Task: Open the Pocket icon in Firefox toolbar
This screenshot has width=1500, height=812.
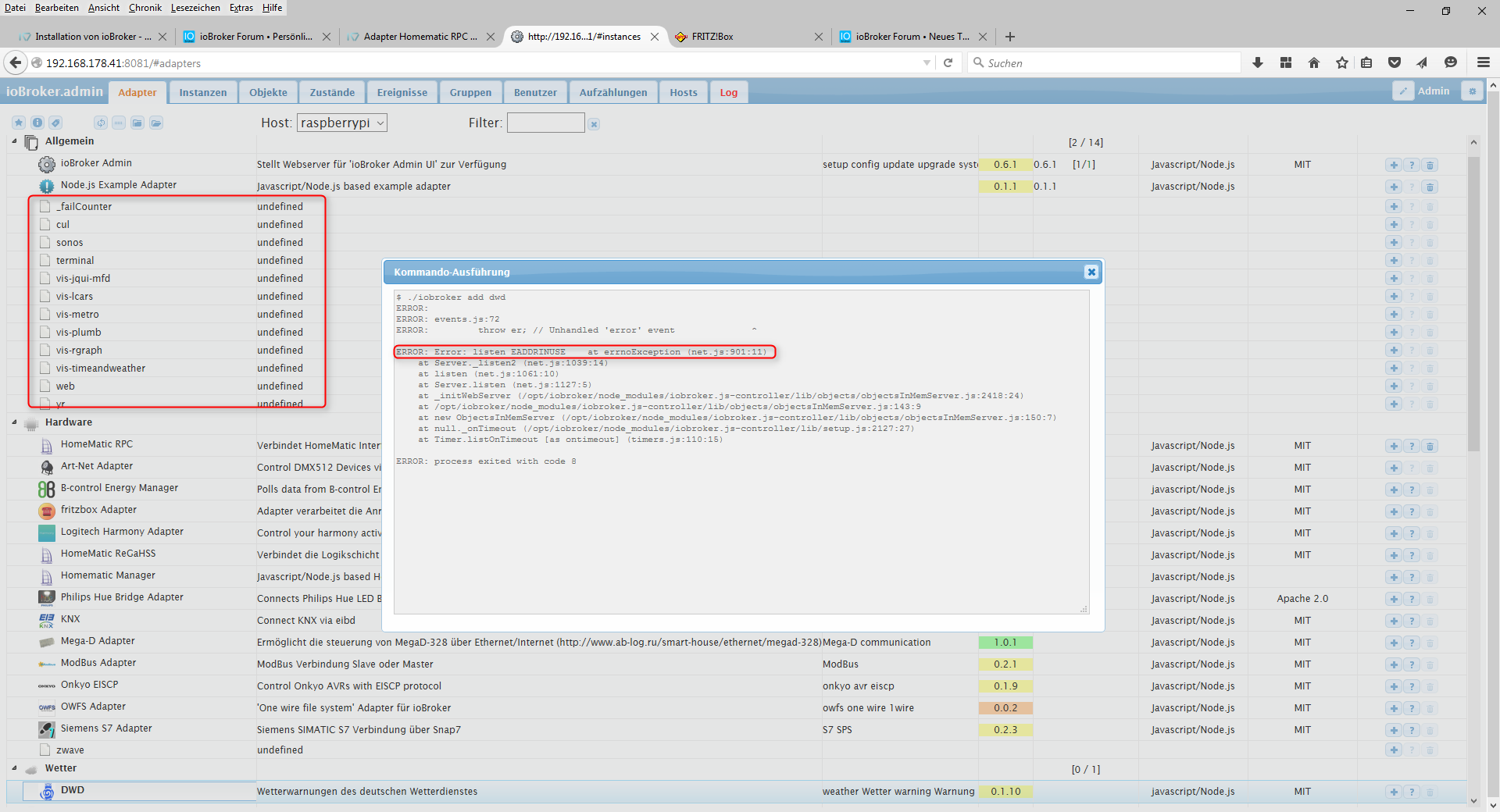Action: pos(1395,62)
